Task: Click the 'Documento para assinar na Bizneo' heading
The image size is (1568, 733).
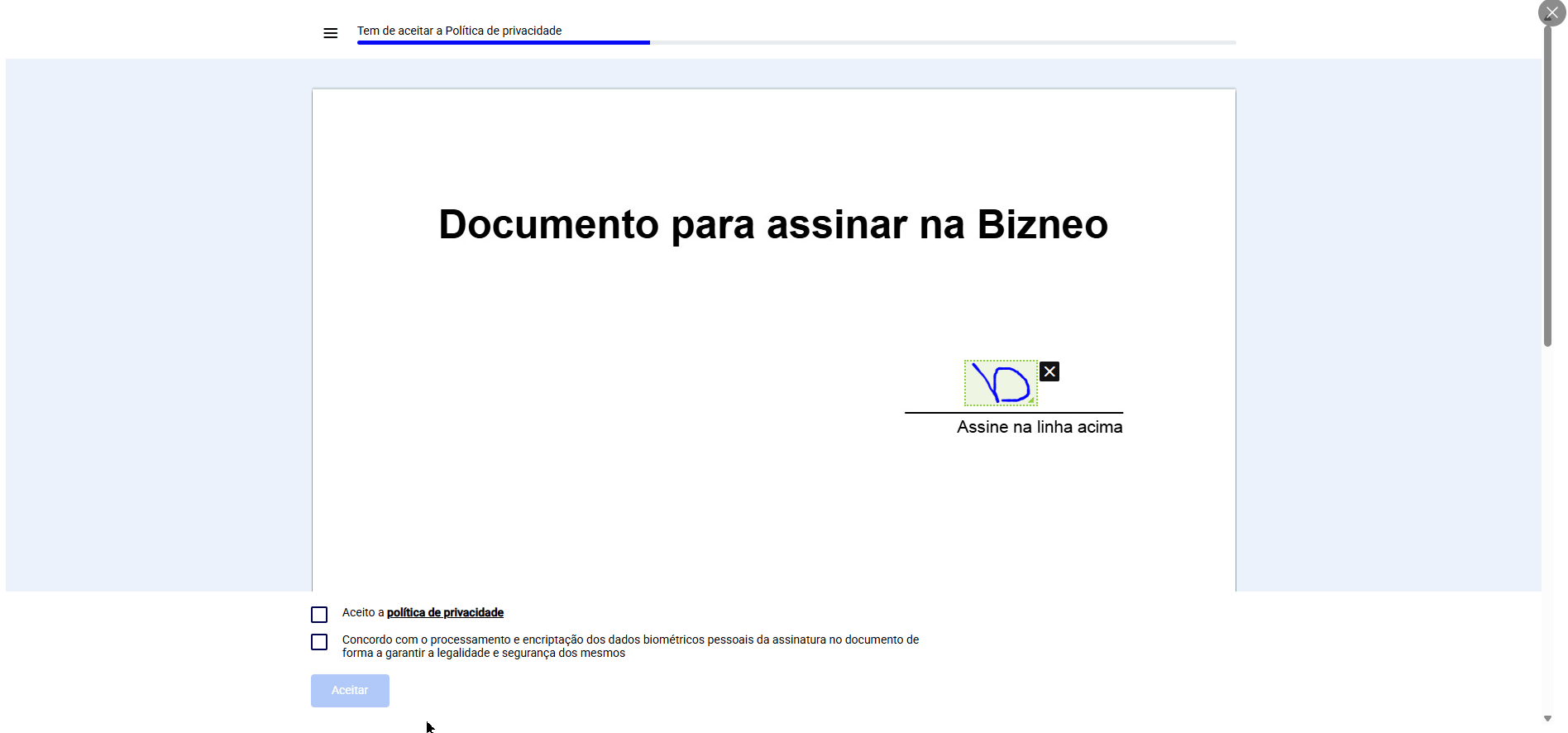Action: [x=772, y=224]
